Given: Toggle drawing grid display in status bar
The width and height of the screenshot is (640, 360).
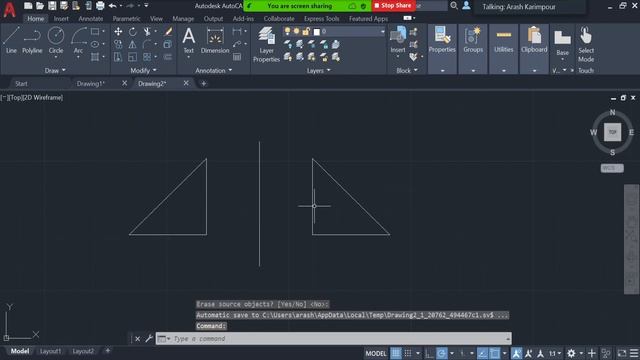Looking at the screenshot, I should click(x=396, y=353).
